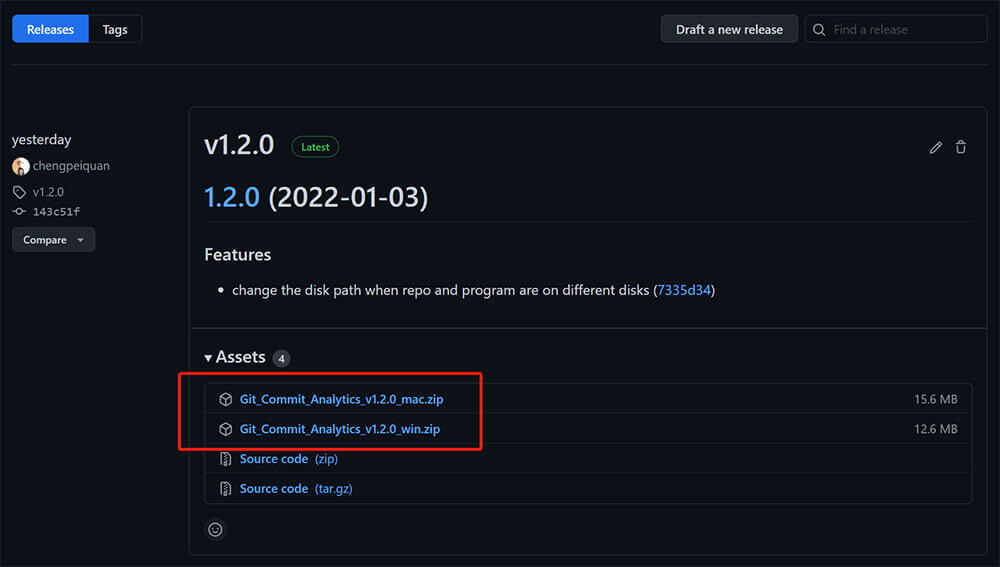Edit release with the pencil icon

[x=936, y=147]
